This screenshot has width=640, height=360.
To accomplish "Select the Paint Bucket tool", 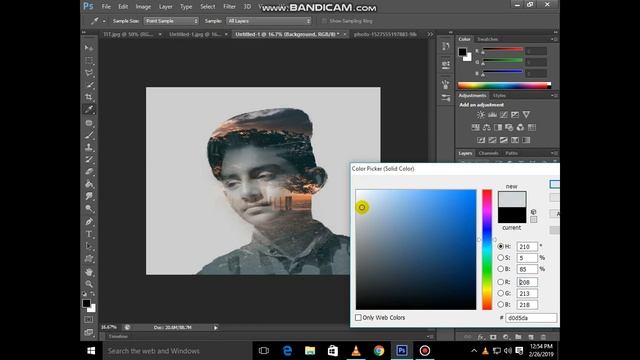I will [89, 184].
